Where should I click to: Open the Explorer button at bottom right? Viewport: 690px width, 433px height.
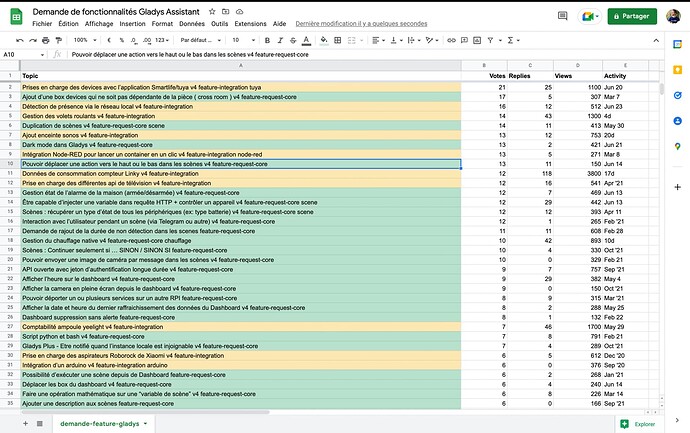tap(635, 423)
